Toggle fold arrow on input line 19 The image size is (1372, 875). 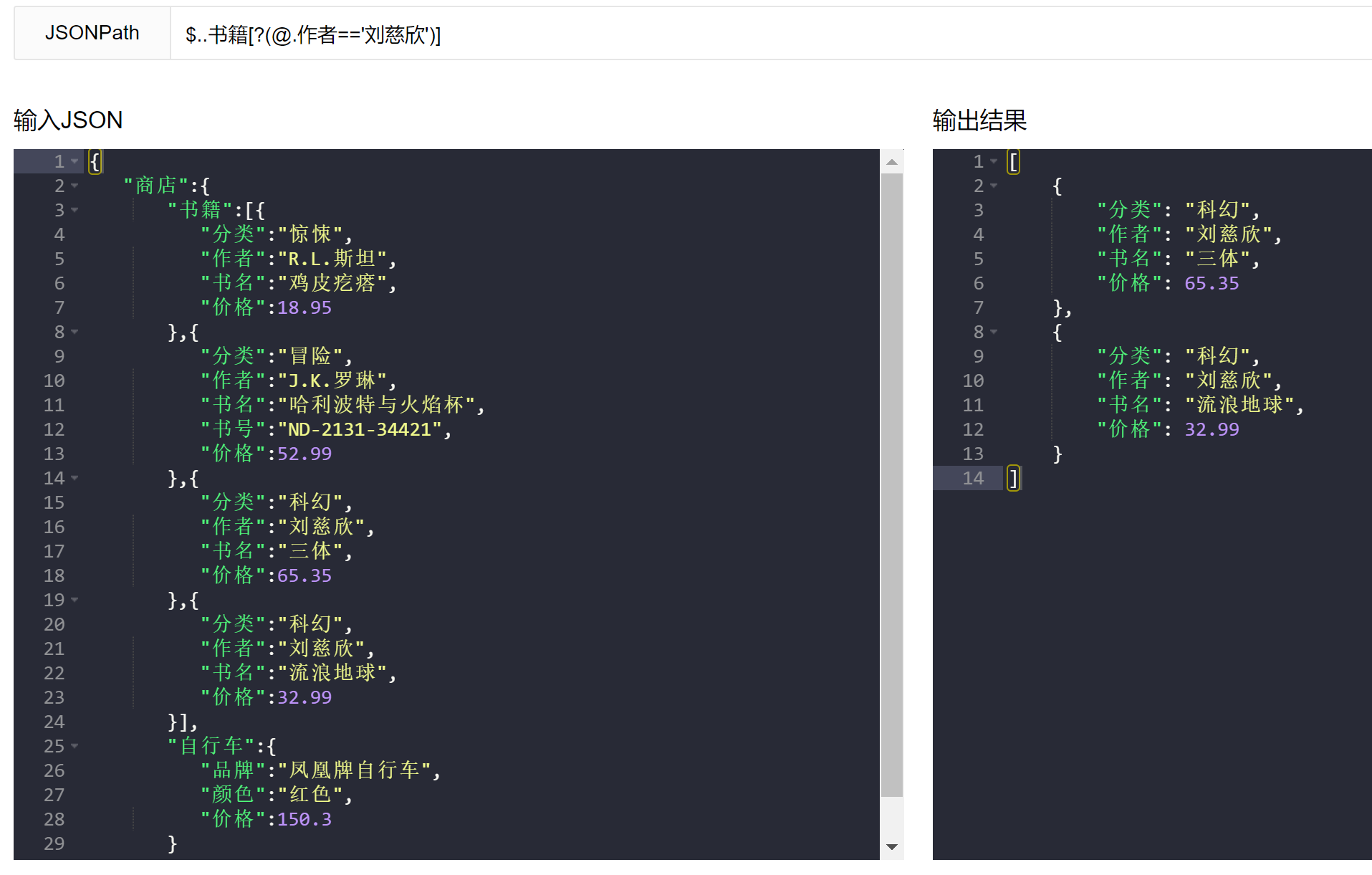point(75,601)
